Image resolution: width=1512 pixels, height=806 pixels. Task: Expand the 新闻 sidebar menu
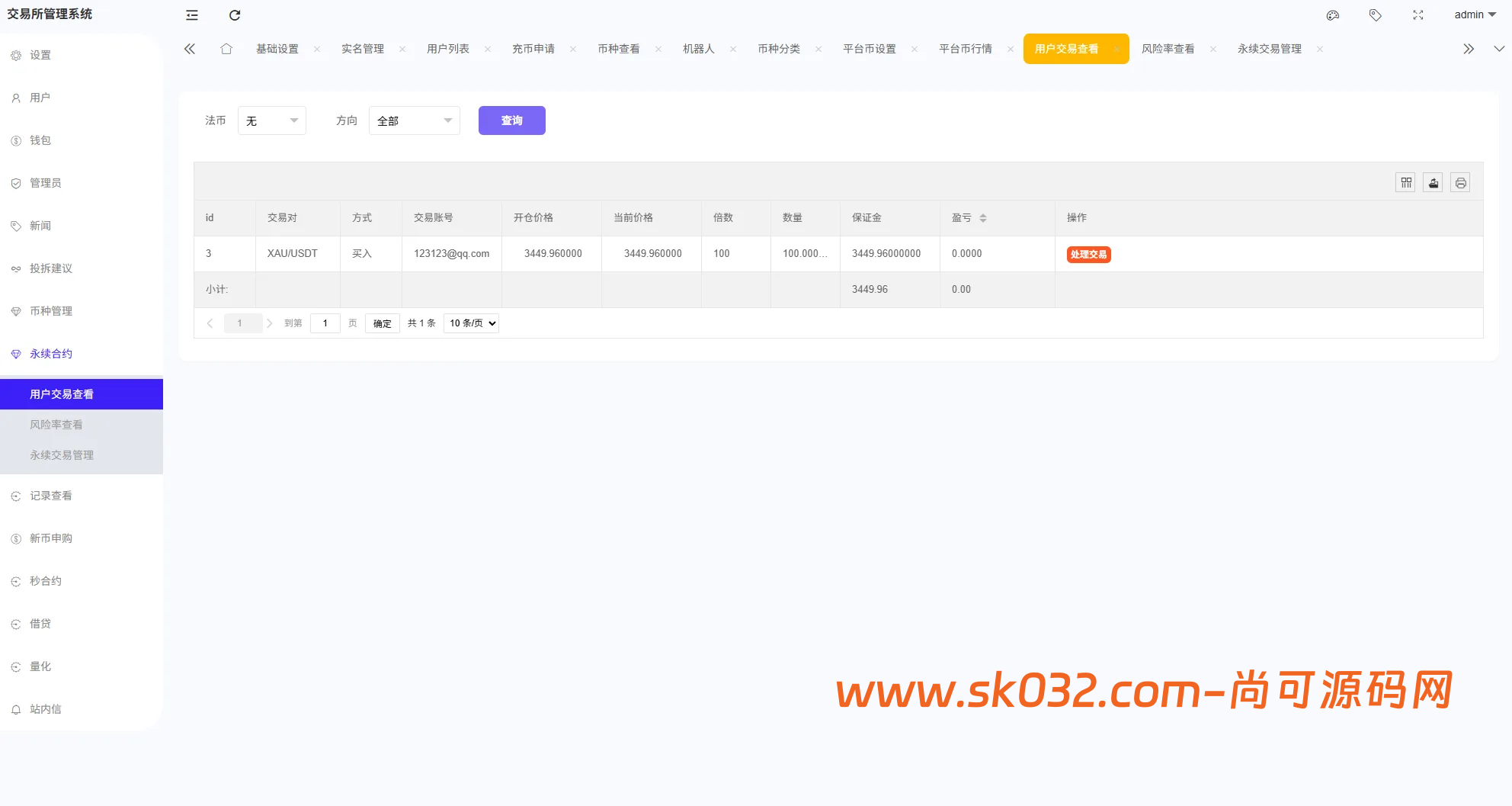(82, 226)
